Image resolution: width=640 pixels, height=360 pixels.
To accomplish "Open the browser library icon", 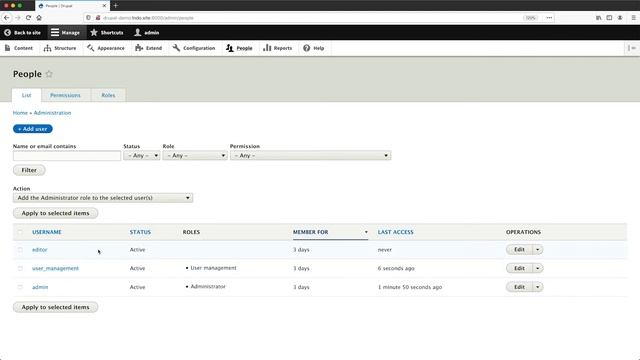I will (598, 18).
